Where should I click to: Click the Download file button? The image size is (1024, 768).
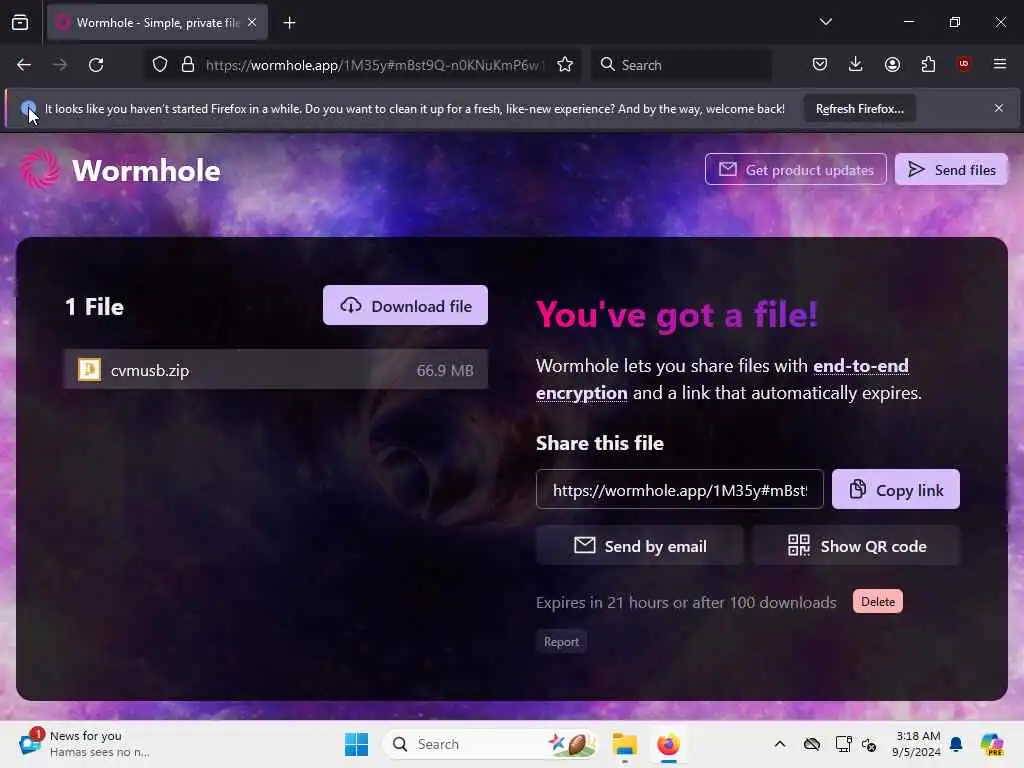click(405, 306)
